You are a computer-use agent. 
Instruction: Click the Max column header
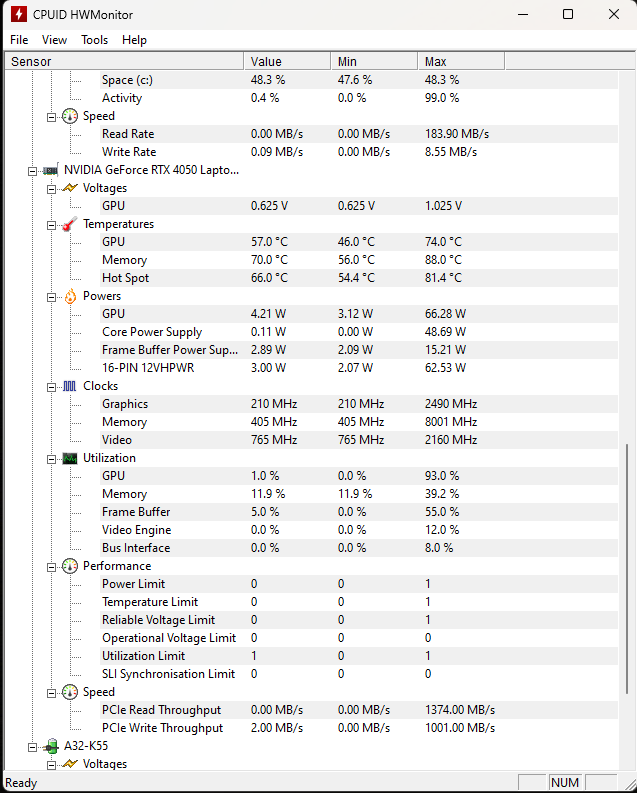(435, 61)
